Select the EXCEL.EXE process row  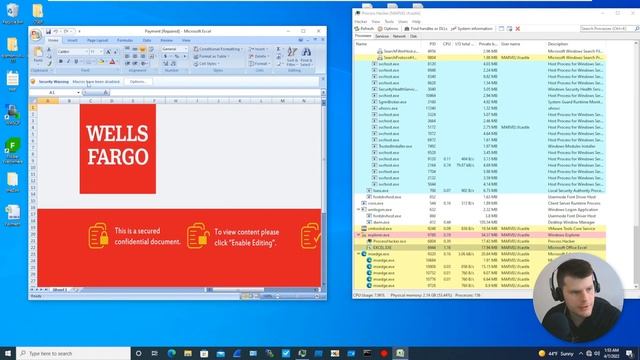479,248
